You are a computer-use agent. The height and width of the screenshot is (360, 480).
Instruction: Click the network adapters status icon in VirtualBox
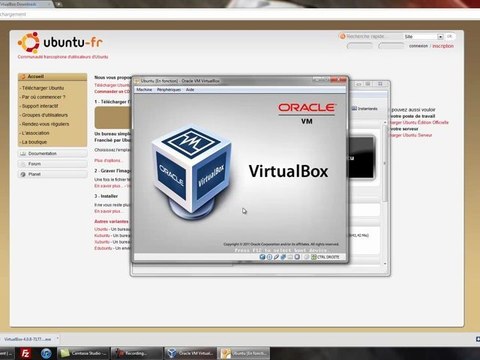[x=283, y=257]
